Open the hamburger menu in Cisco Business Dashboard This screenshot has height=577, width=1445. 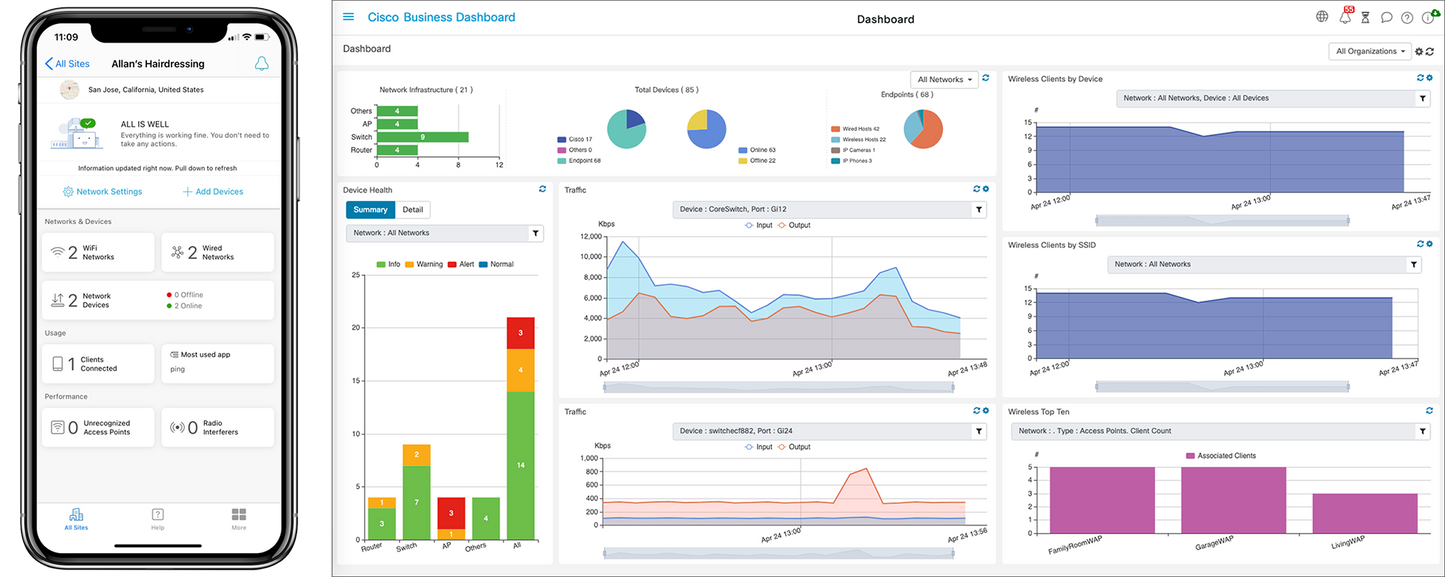click(348, 17)
